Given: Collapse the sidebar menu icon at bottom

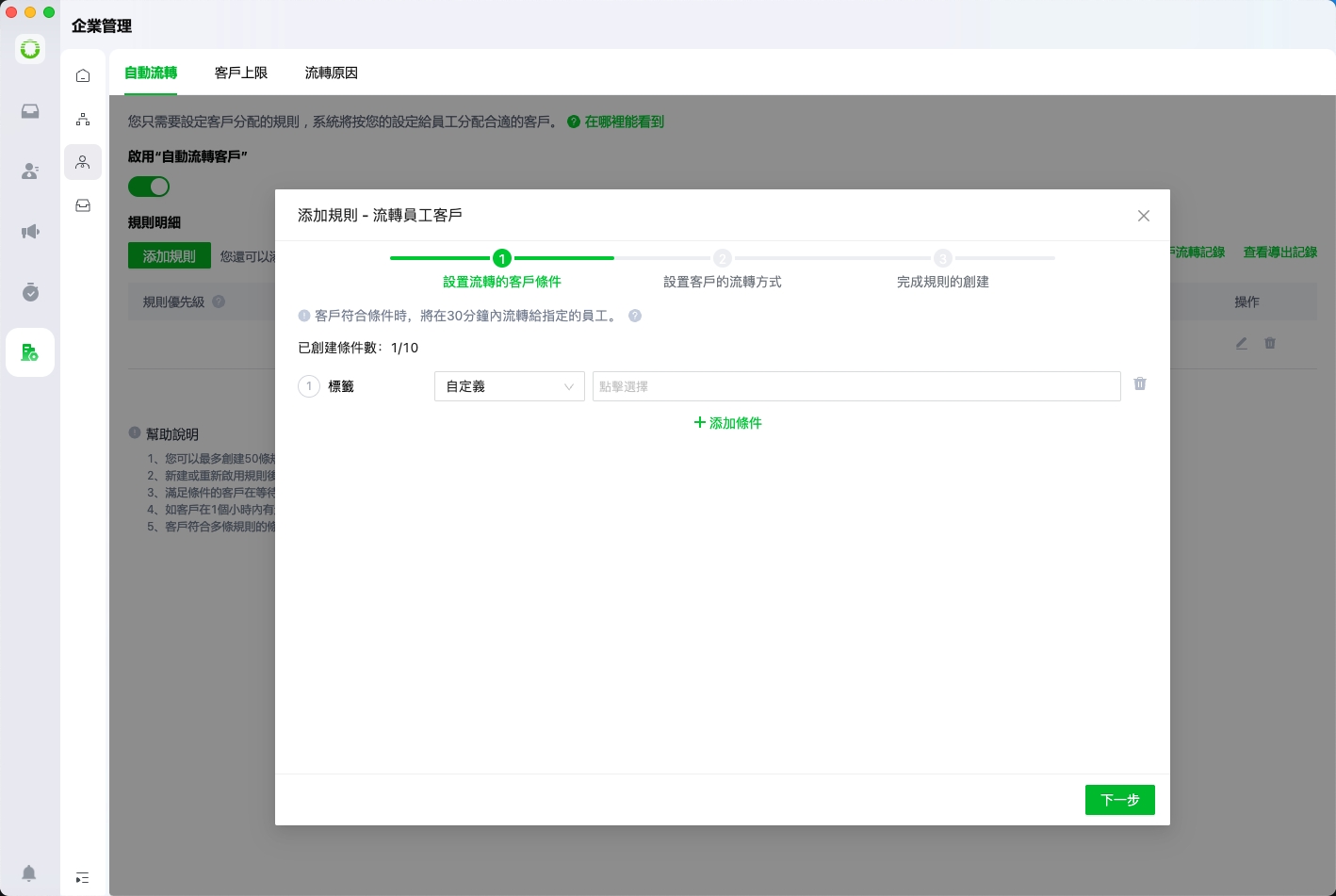Looking at the screenshot, I should [83, 878].
